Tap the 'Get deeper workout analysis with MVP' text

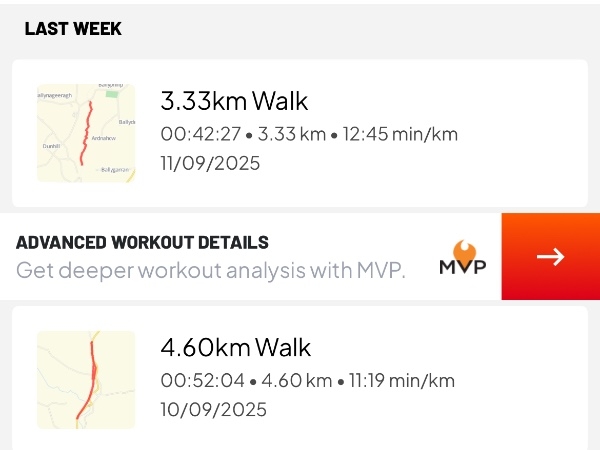click(x=211, y=270)
